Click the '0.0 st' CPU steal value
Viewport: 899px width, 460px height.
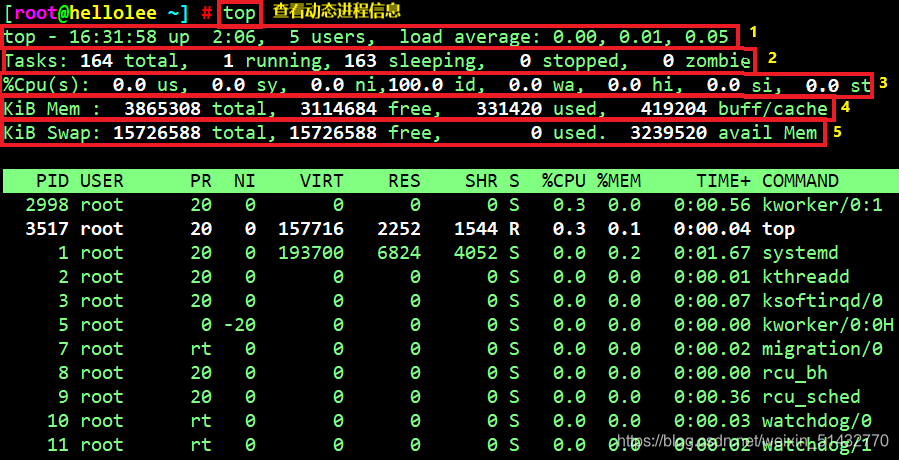[x=838, y=85]
